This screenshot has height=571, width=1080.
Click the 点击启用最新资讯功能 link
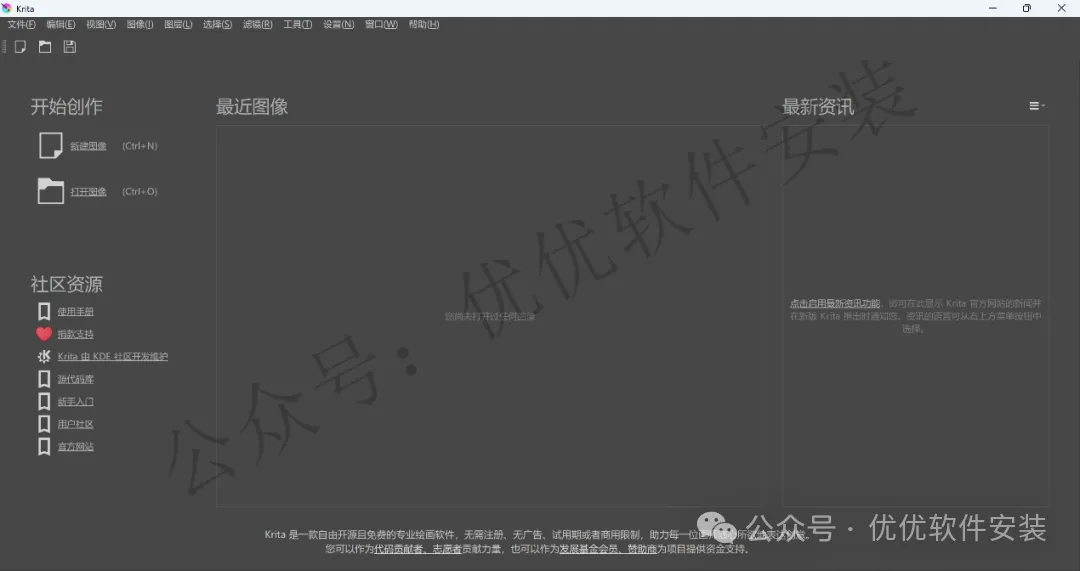click(x=835, y=303)
